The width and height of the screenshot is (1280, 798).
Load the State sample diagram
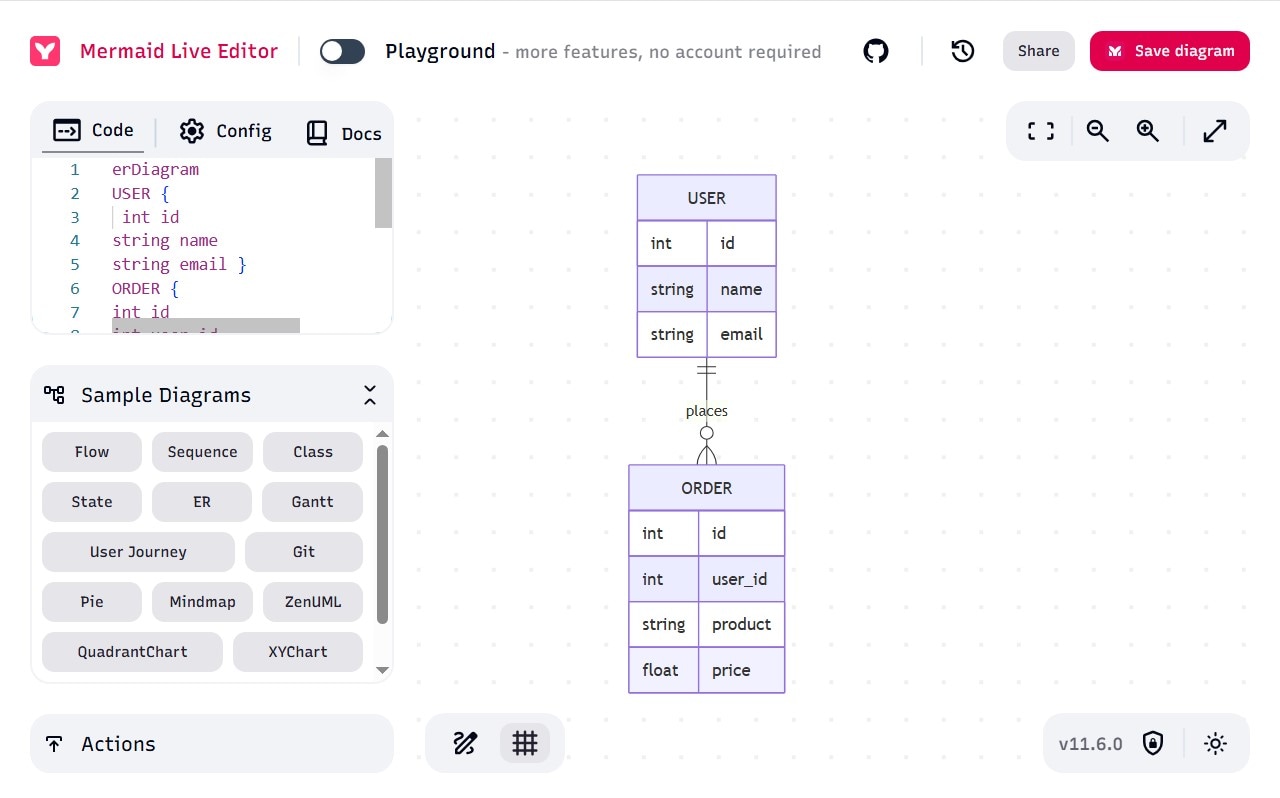[x=92, y=502]
